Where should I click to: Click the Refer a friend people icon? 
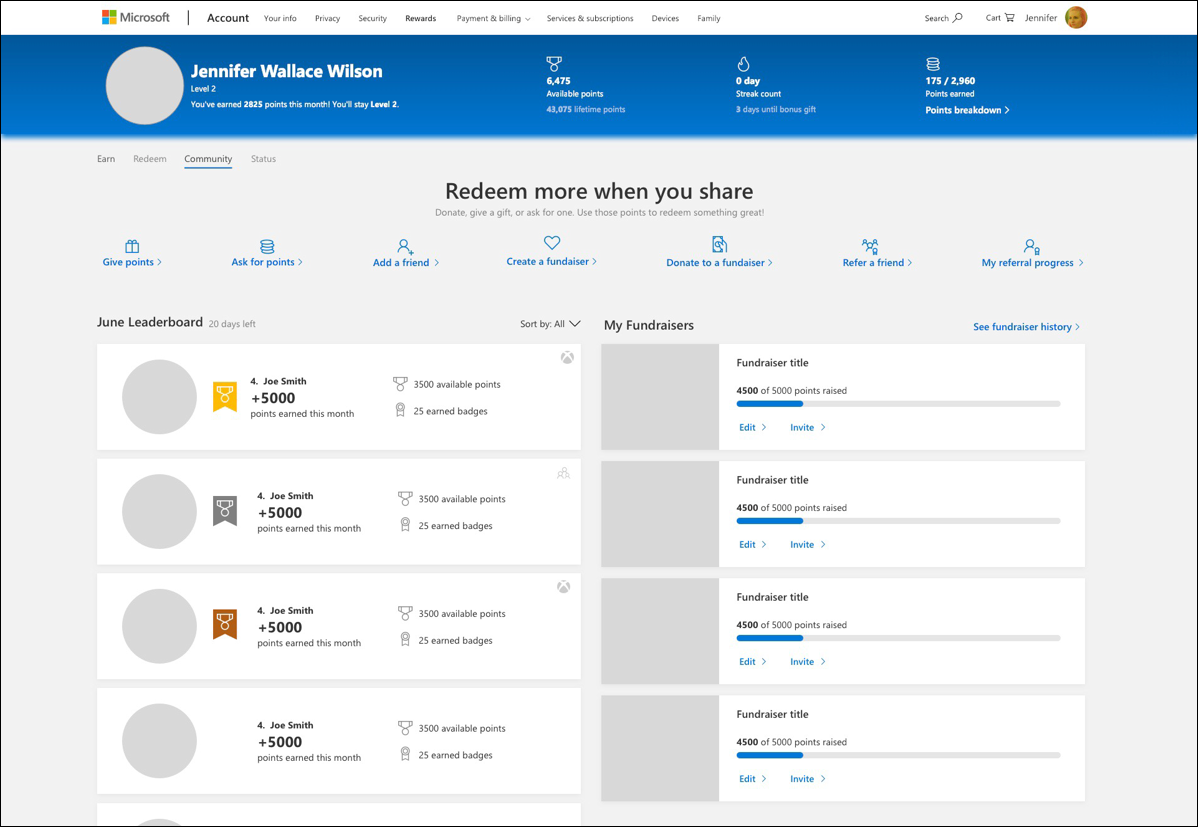click(x=870, y=246)
